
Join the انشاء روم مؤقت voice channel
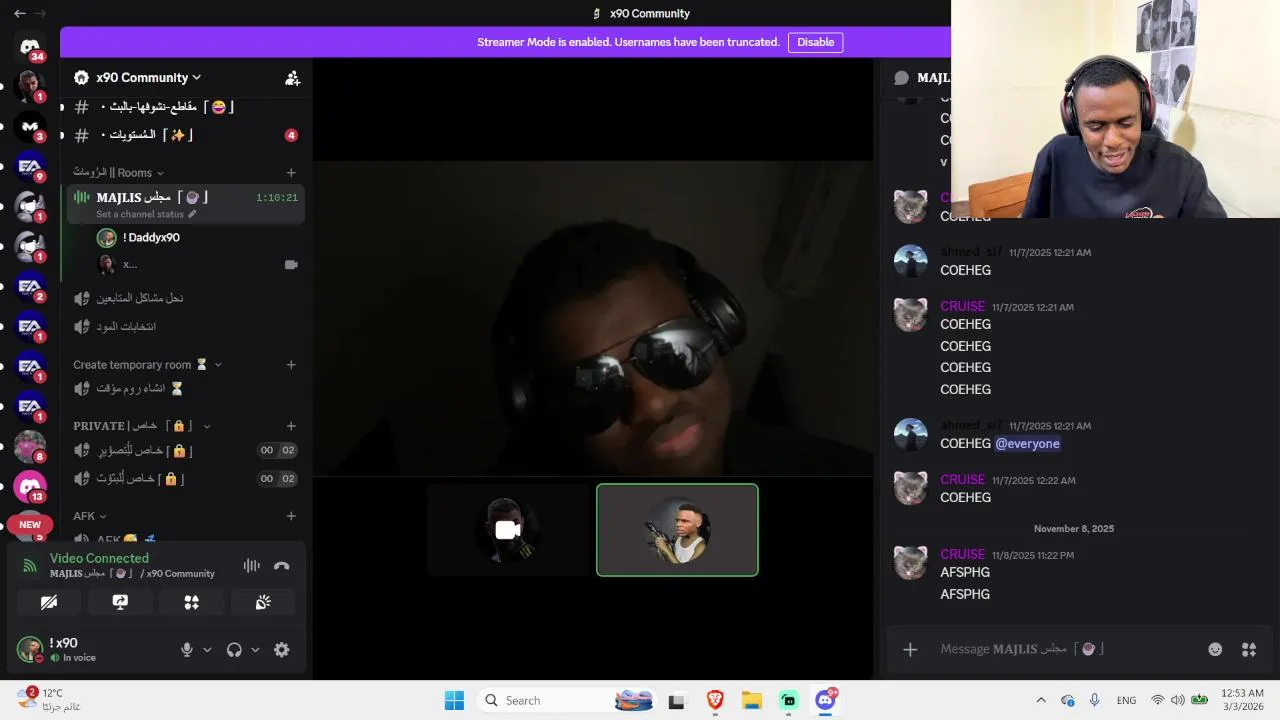(x=184, y=388)
